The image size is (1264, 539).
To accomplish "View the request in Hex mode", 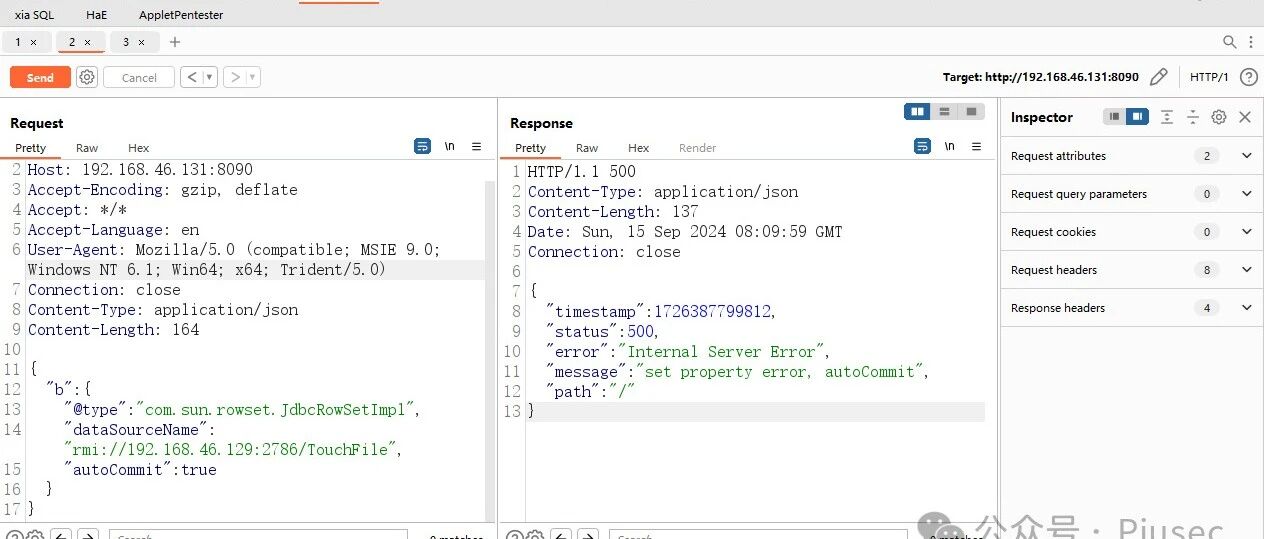I will pyautogui.click(x=139, y=148).
